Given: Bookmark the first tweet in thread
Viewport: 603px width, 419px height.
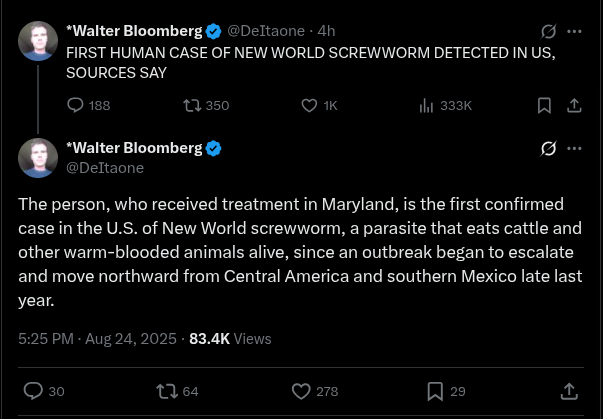Looking at the screenshot, I should click(x=544, y=105).
